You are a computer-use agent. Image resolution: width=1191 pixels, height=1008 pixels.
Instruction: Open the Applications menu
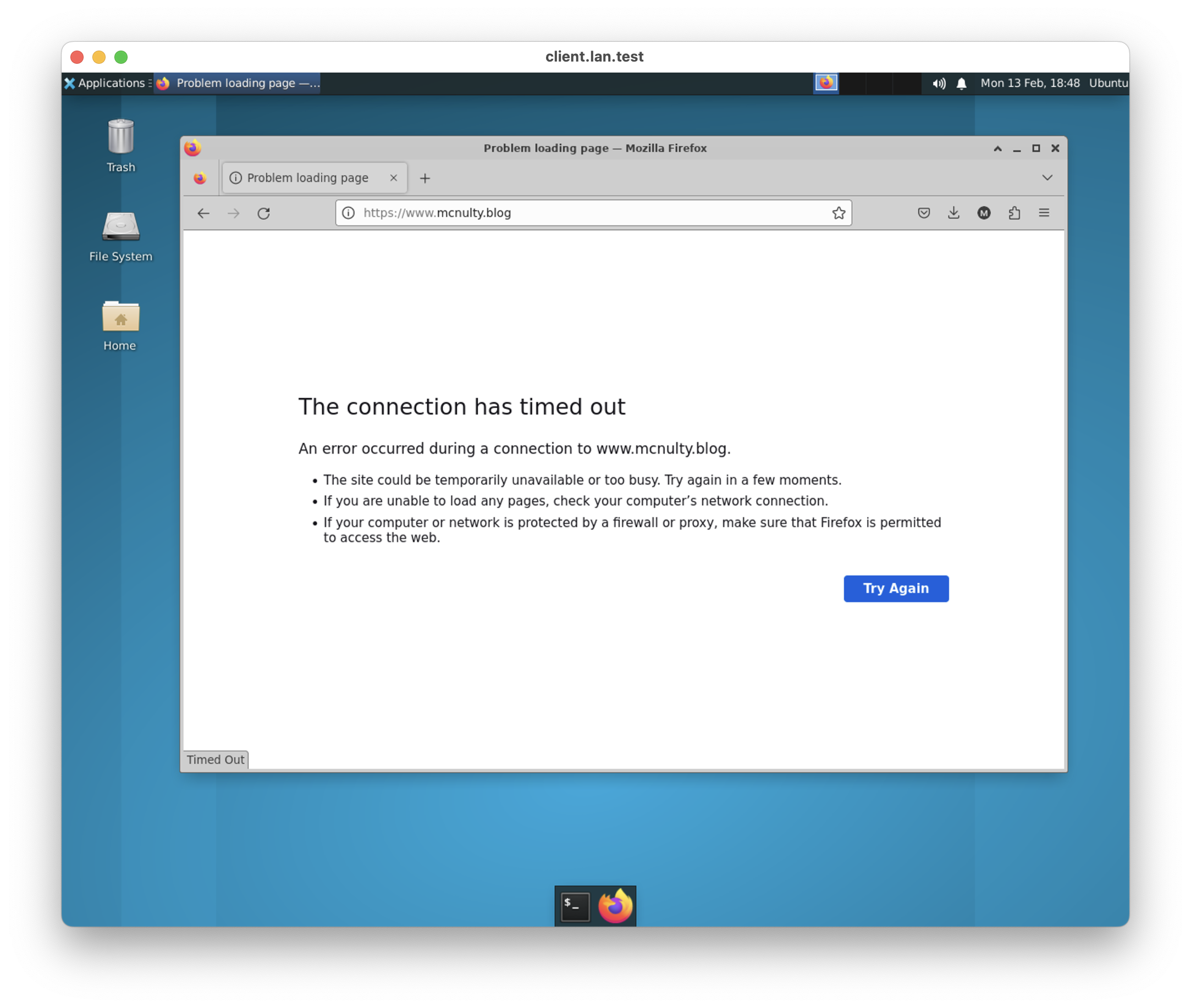click(106, 83)
